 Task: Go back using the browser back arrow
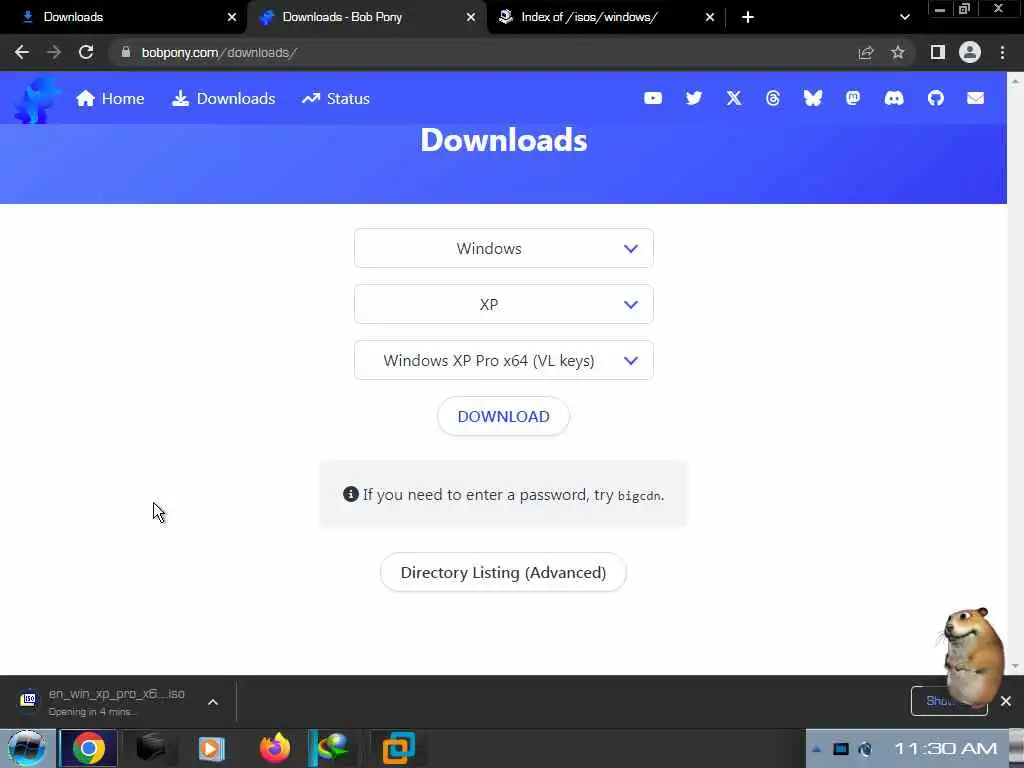tap(22, 52)
